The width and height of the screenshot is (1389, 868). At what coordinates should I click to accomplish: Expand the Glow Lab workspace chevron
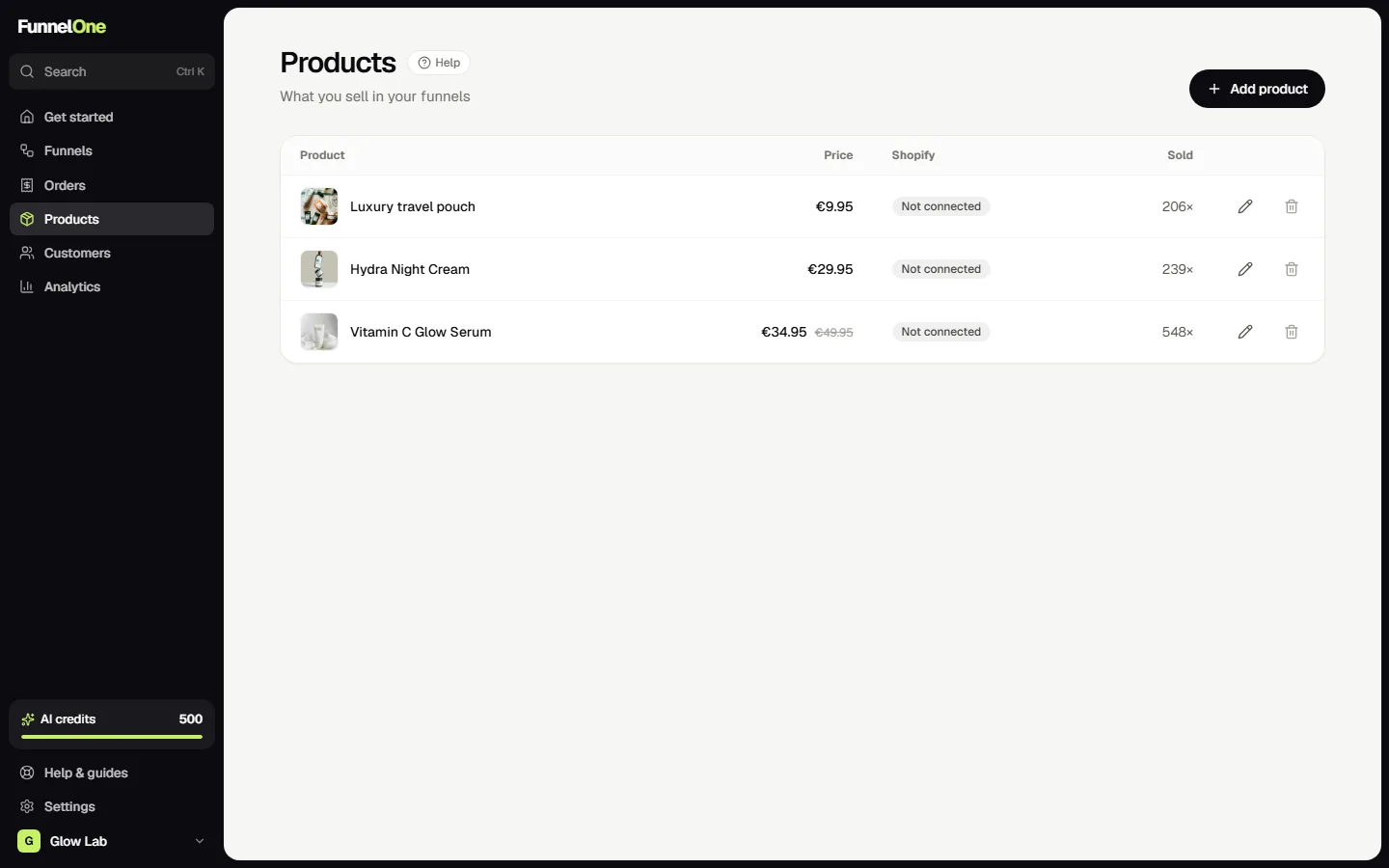(x=200, y=841)
